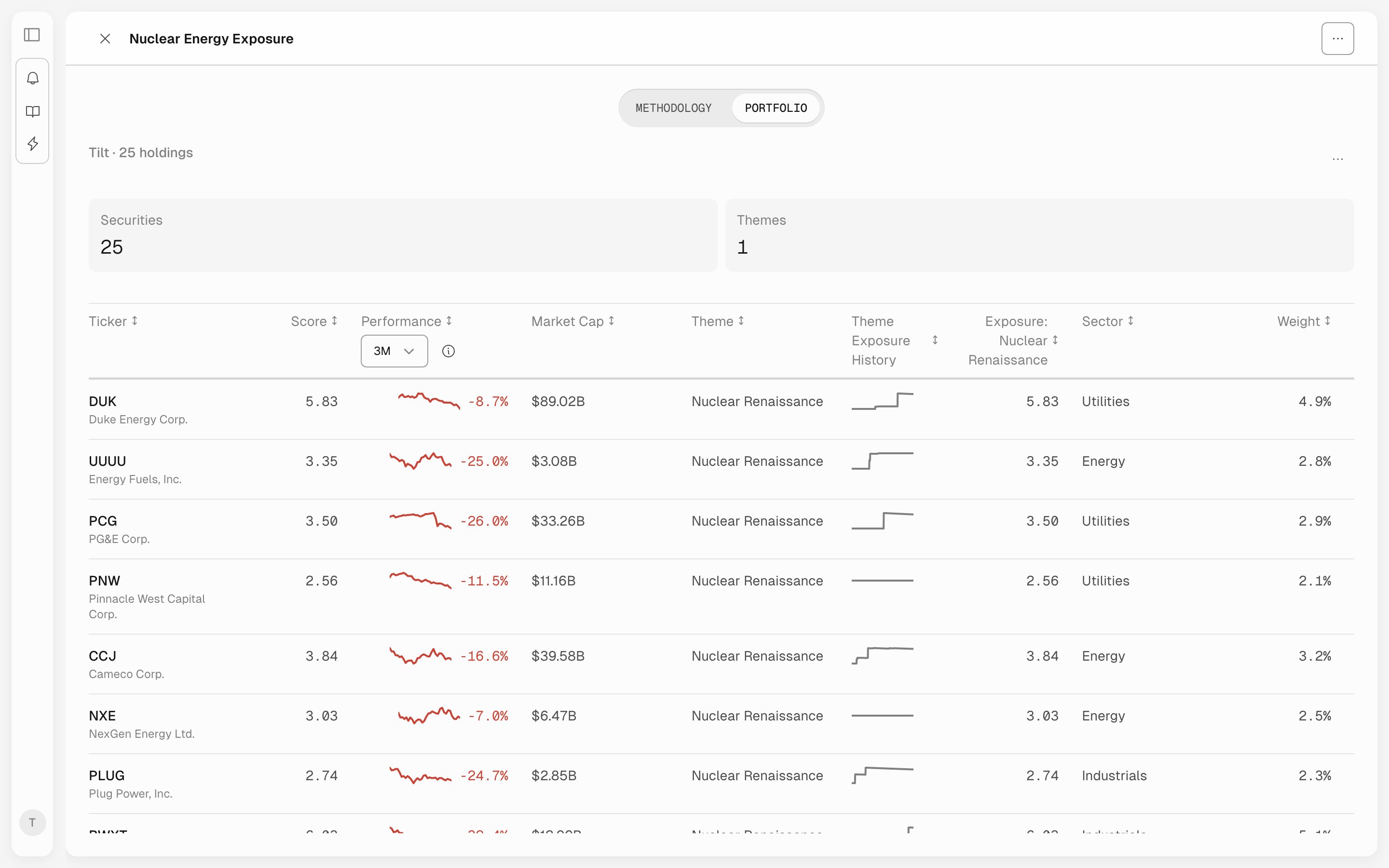Open the Tilt holdings ellipsis menu
This screenshot has height=868, width=1389.
coord(1337,159)
